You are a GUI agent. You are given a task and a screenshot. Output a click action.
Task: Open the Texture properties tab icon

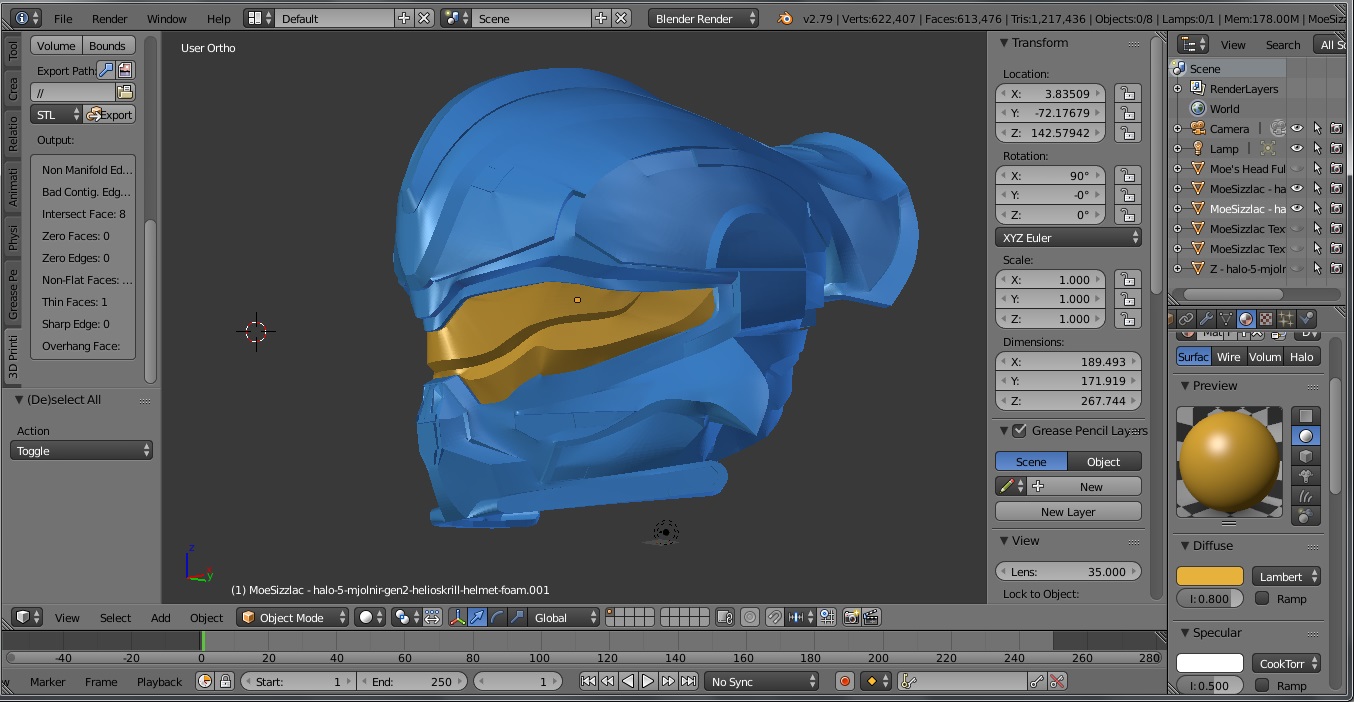coord(1266,319)
